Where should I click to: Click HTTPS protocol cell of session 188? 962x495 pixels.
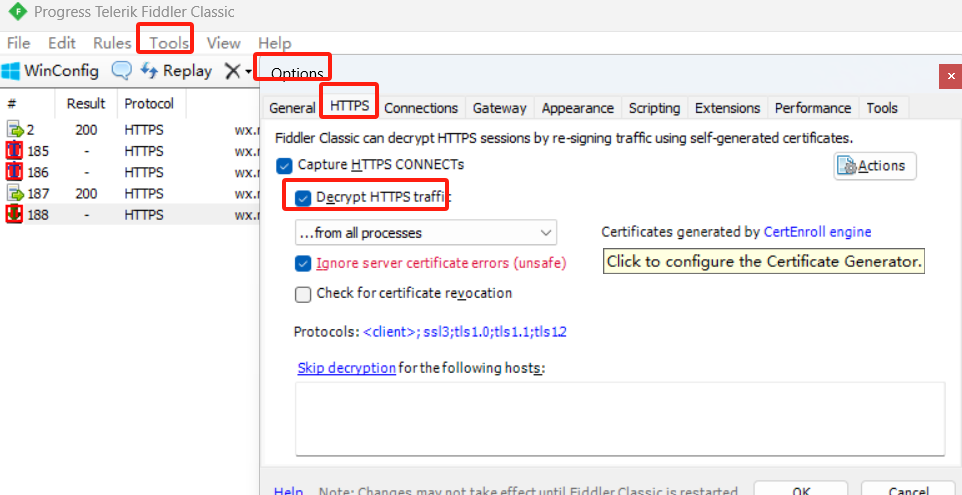[144, 215]
